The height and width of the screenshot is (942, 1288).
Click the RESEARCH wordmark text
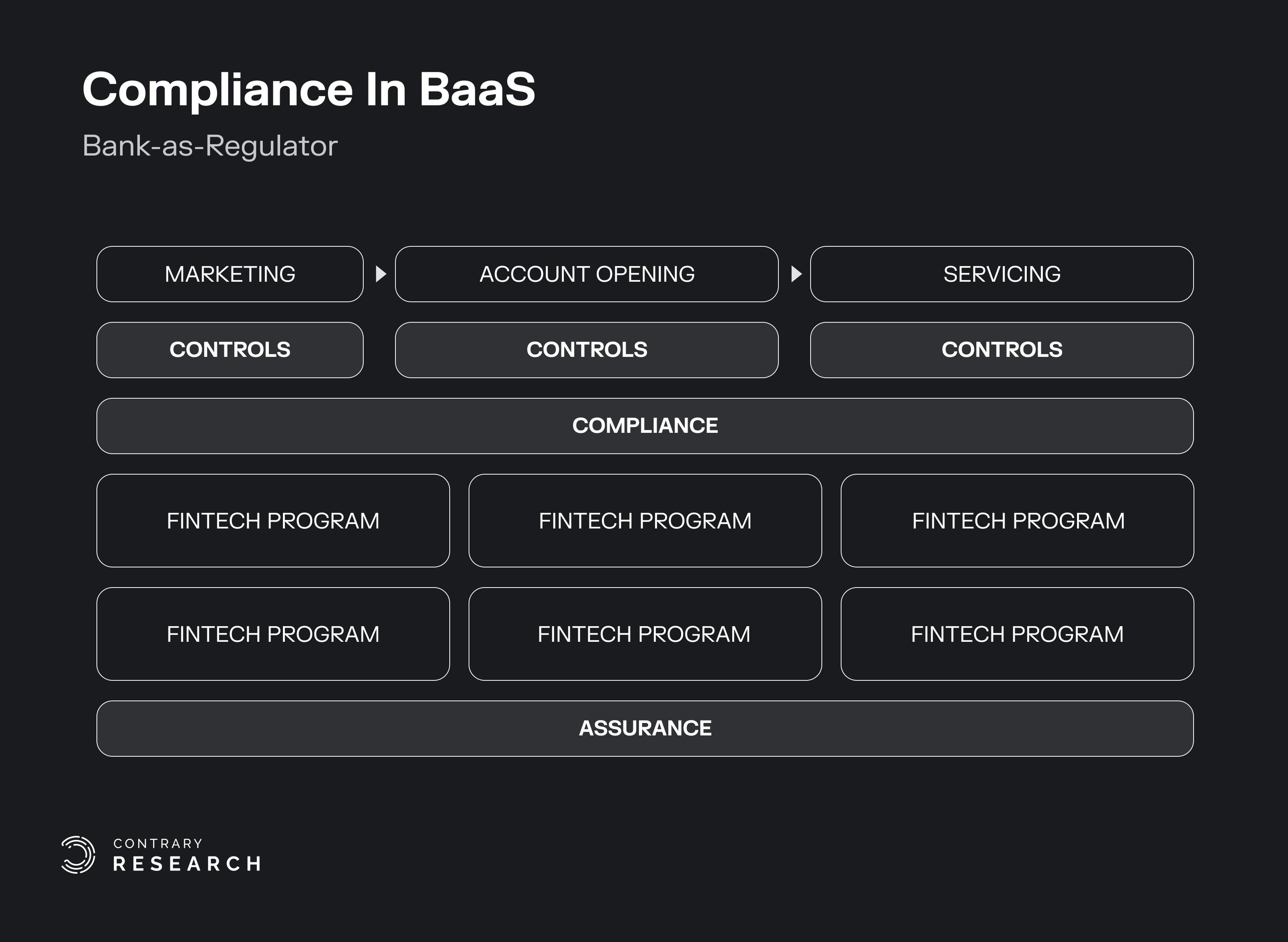(x=187, y=864)
